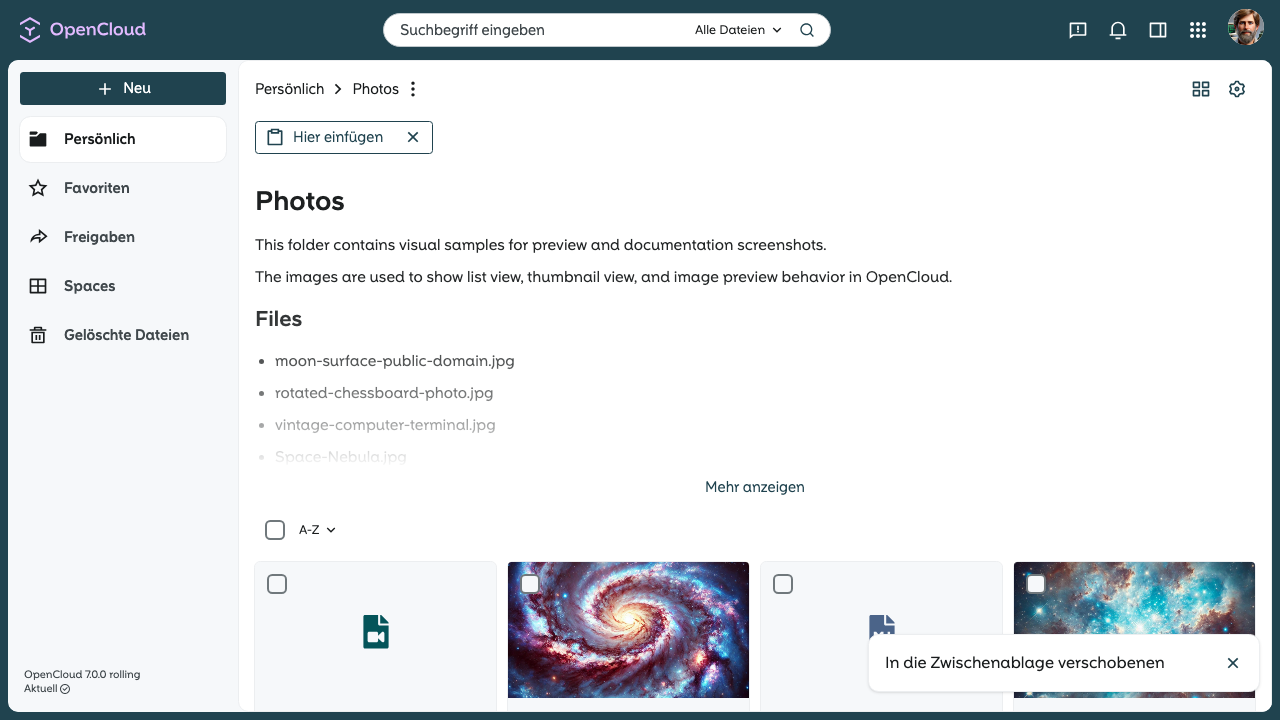Check the spiral galaxy image checkbox
This screenshot has width=1280, height=720.
530,584
